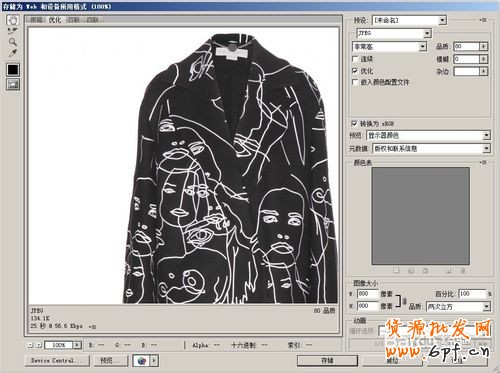
Task: Toggle the 转换为 sRGB checkbox
Action: pos(354,124)
